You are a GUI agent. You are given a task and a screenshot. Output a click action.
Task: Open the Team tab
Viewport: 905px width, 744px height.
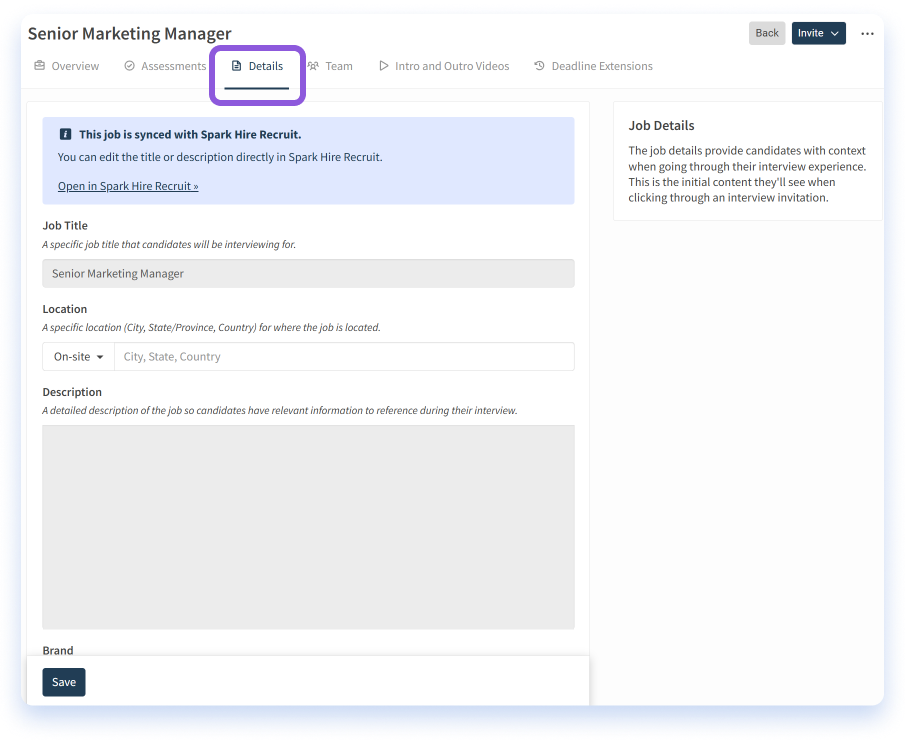[x=330, y=66]
